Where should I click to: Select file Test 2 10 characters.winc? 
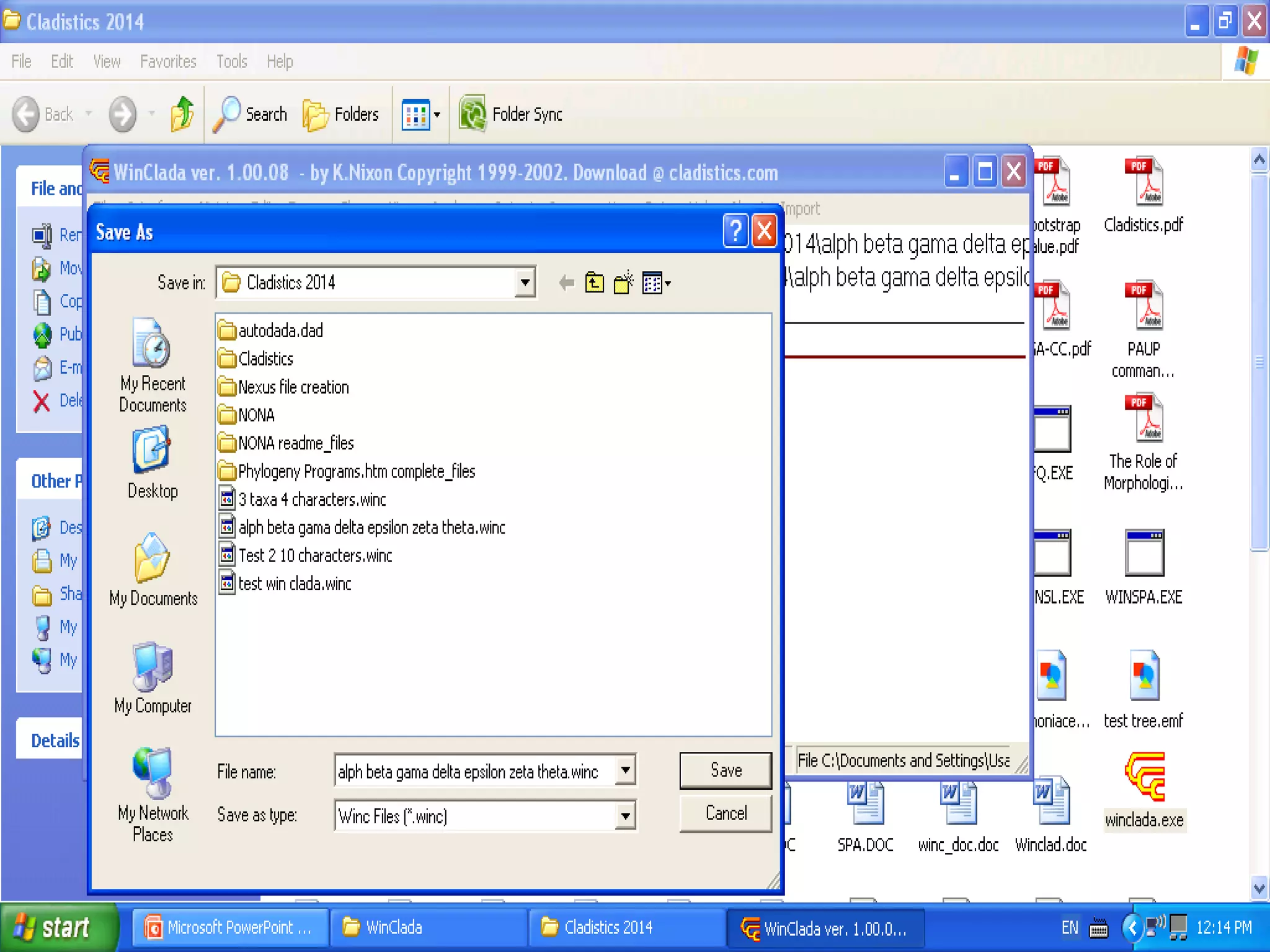314,555
